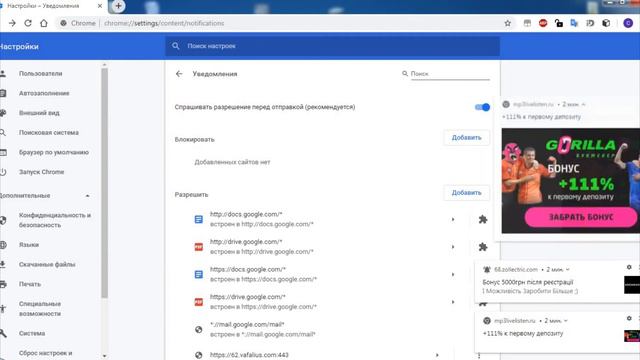This screenshot has width=640, height=360.
Task: Click the PDF icon beside http://drive.google.com
Action: pos(198,247)
